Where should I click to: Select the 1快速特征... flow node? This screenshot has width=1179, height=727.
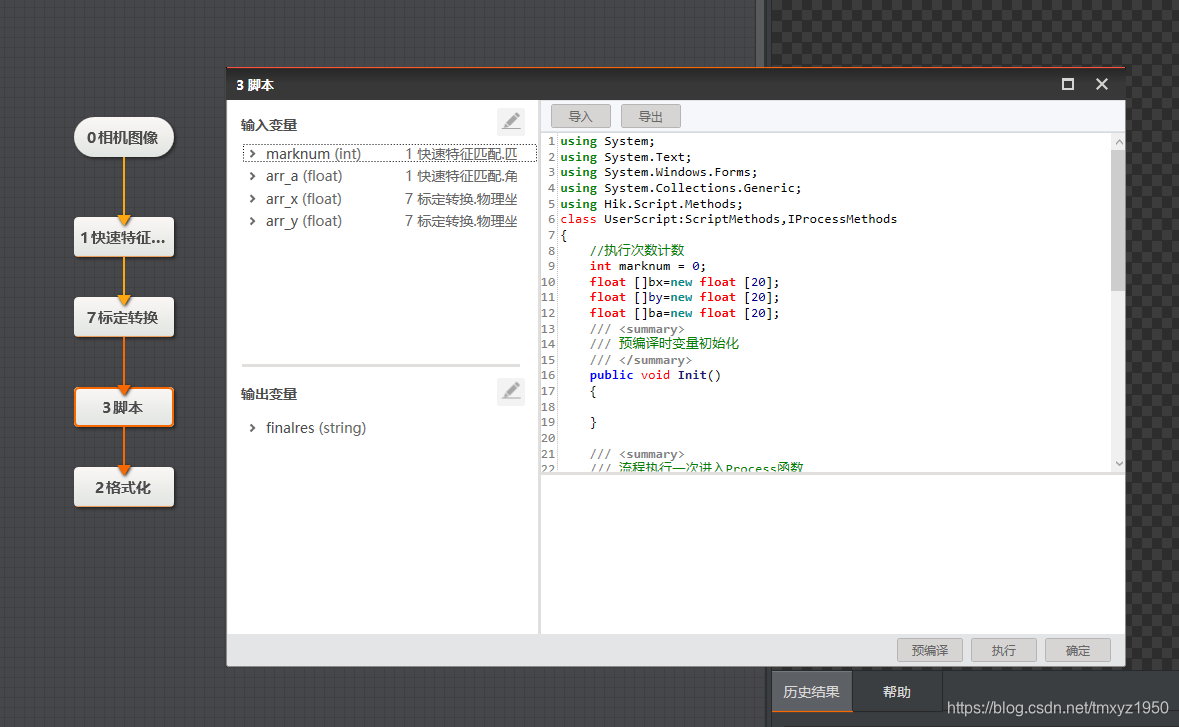coord(123,238)
